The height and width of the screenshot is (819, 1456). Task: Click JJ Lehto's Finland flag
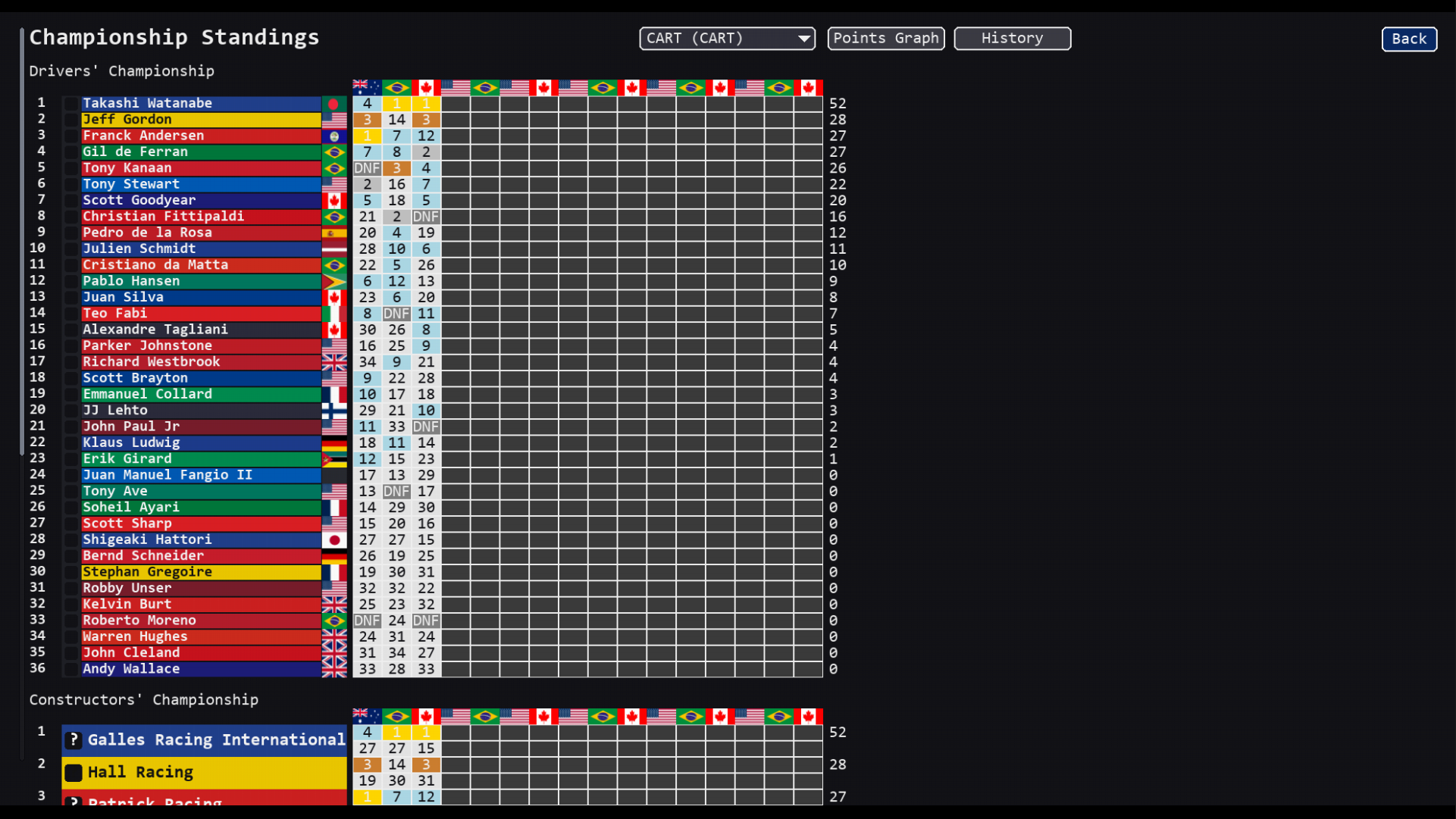pyautogui.click(x=334, y=411)
